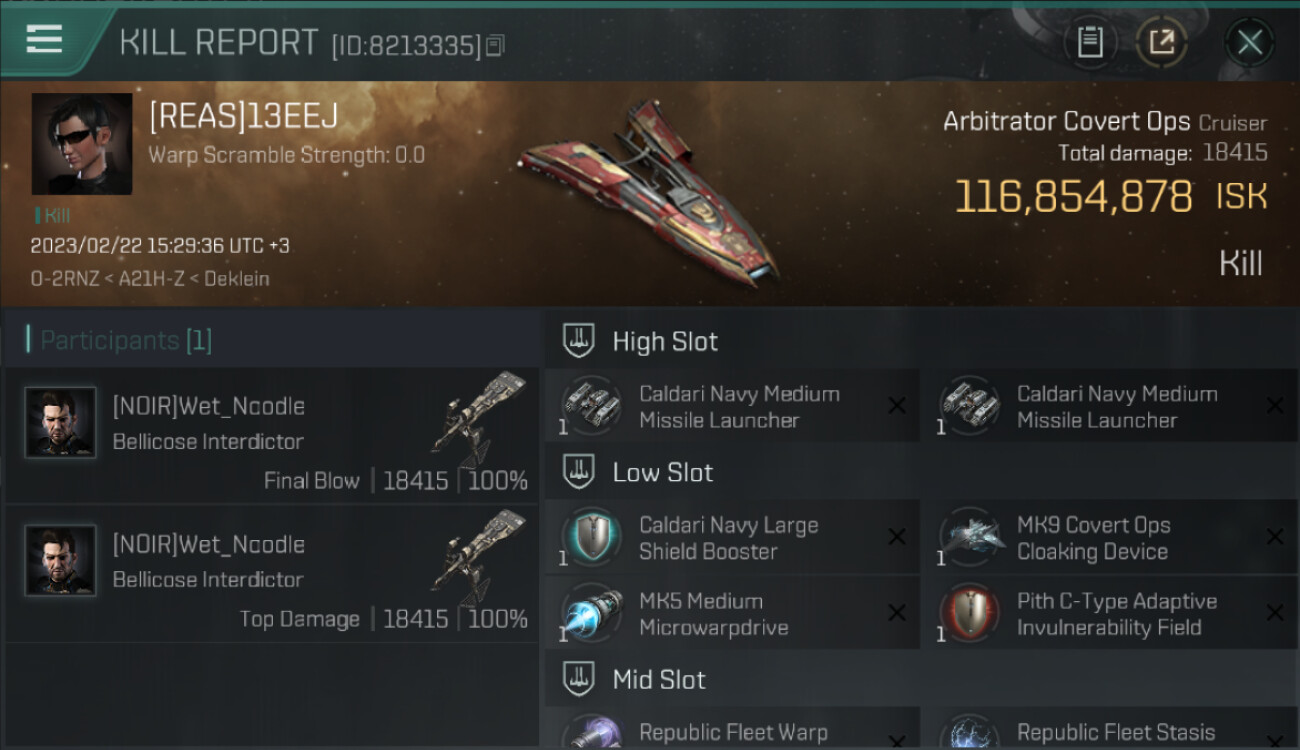This screenshot has height=750, width=1300.
Task: Click the Arbitrator Covert Ops ship image
Action: click(650, 190)
